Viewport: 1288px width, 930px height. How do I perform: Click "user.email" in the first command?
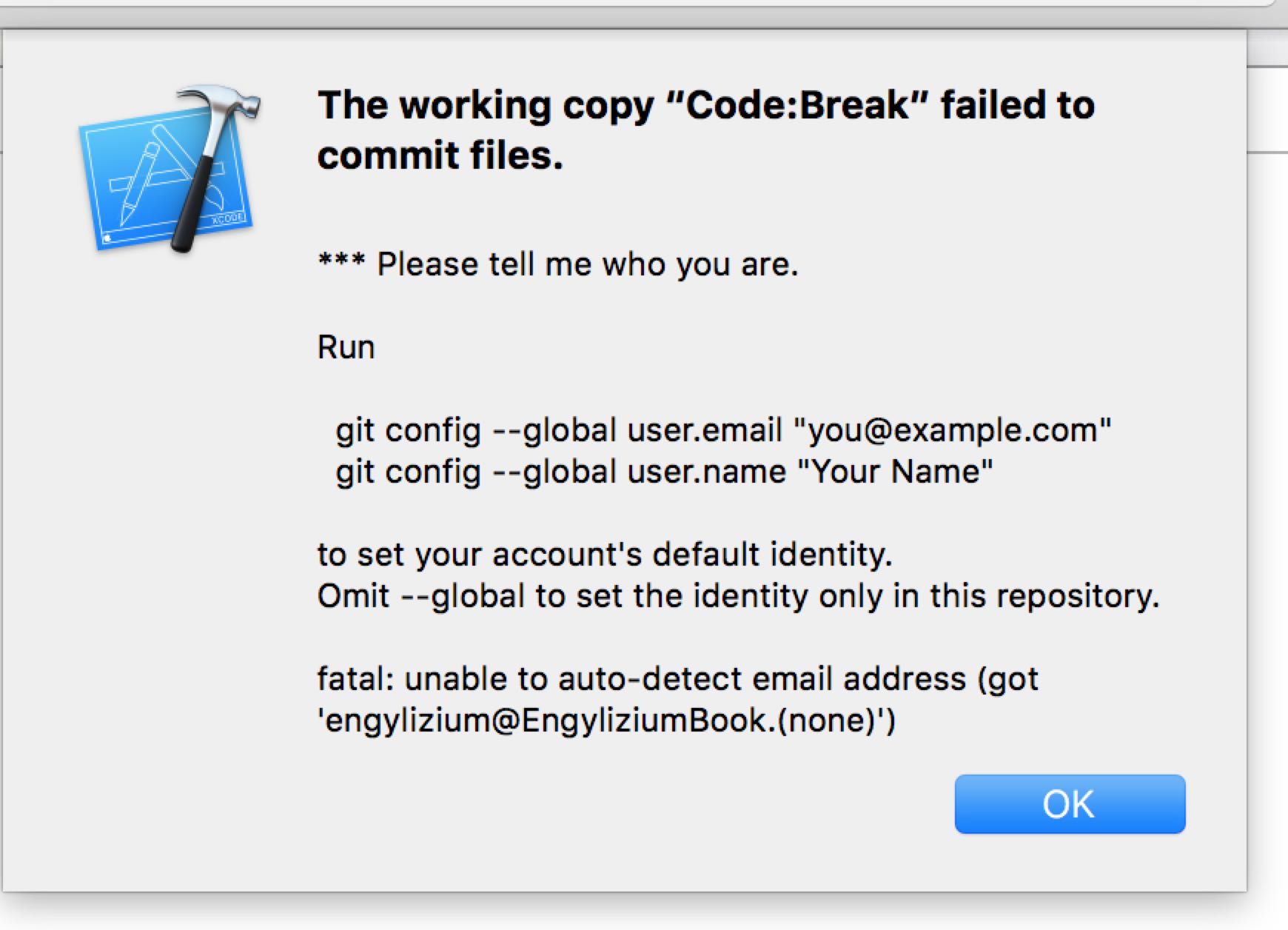point(704,430)
